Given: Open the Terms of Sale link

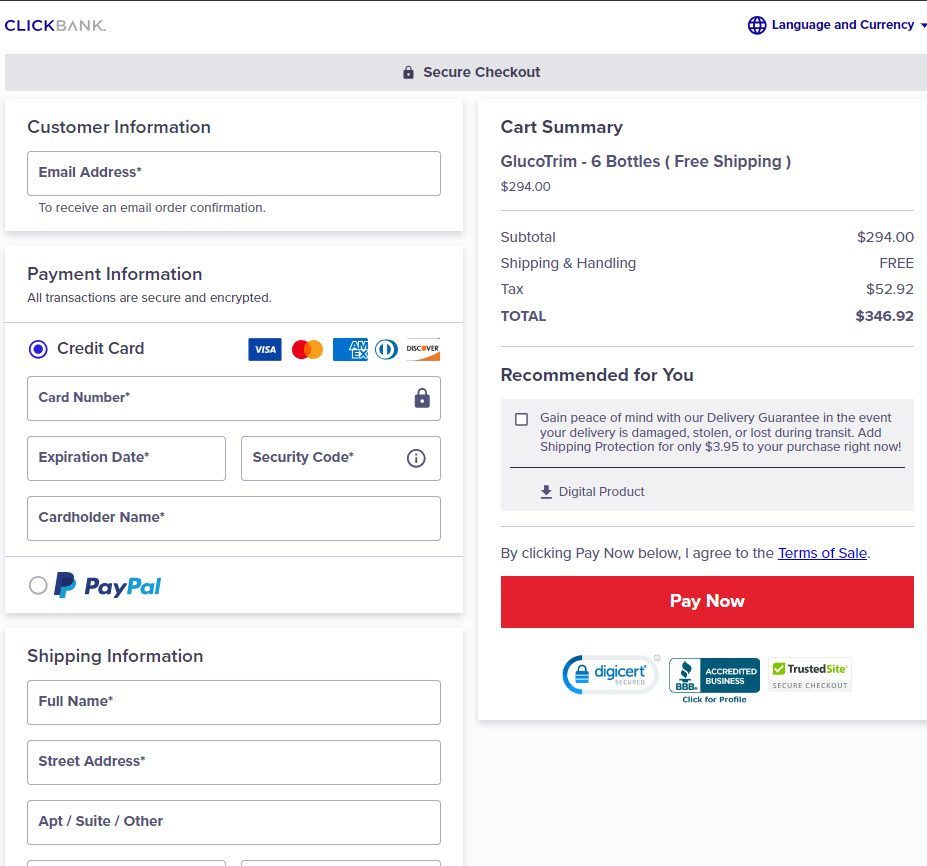Looking at the screenshot, I should (822, 553).
